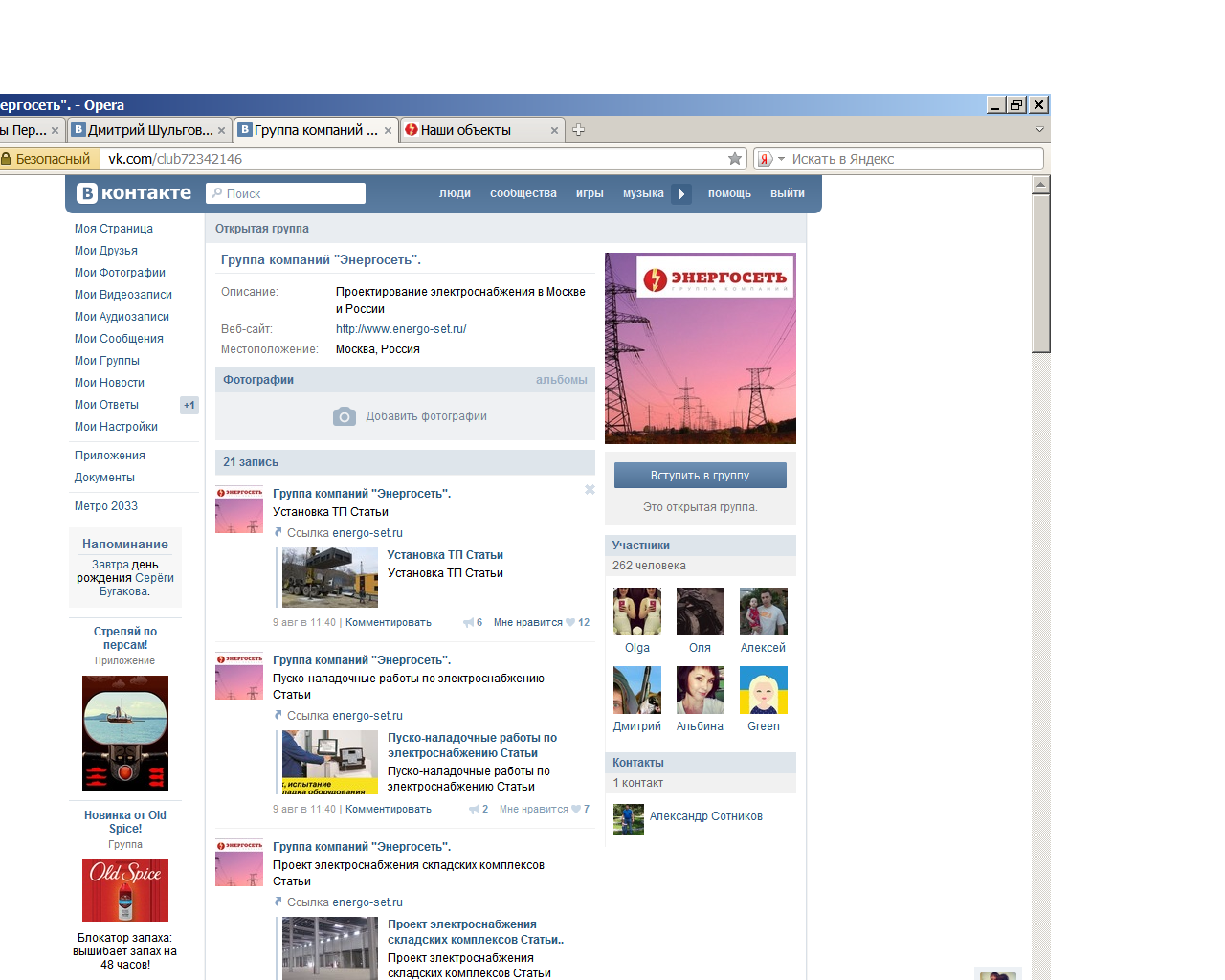Open 'Мои Сообщения' in sidebar
This screenshot has height=980, width=1225.
pos(119,339)
